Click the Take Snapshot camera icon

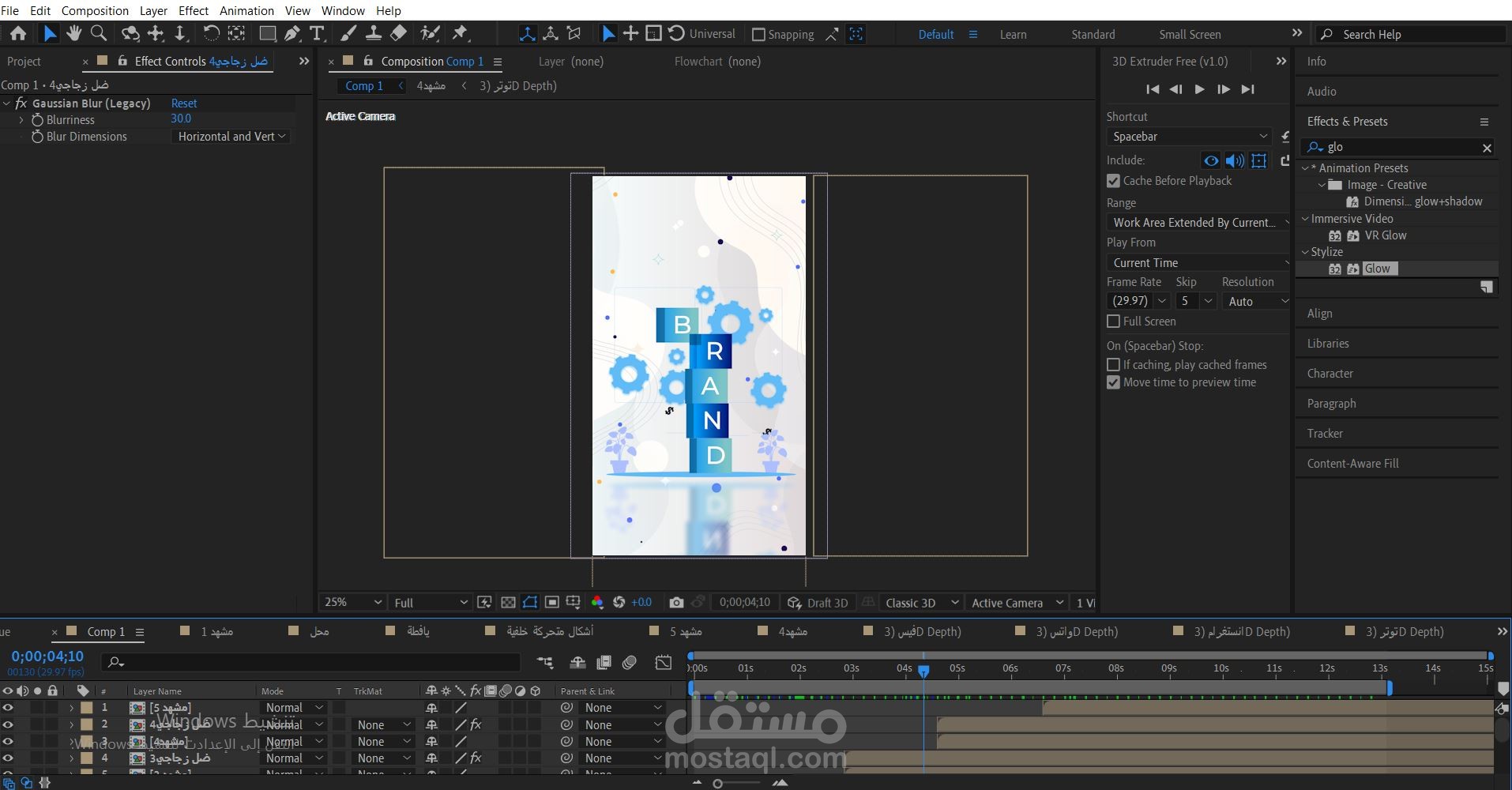(676, 603)
